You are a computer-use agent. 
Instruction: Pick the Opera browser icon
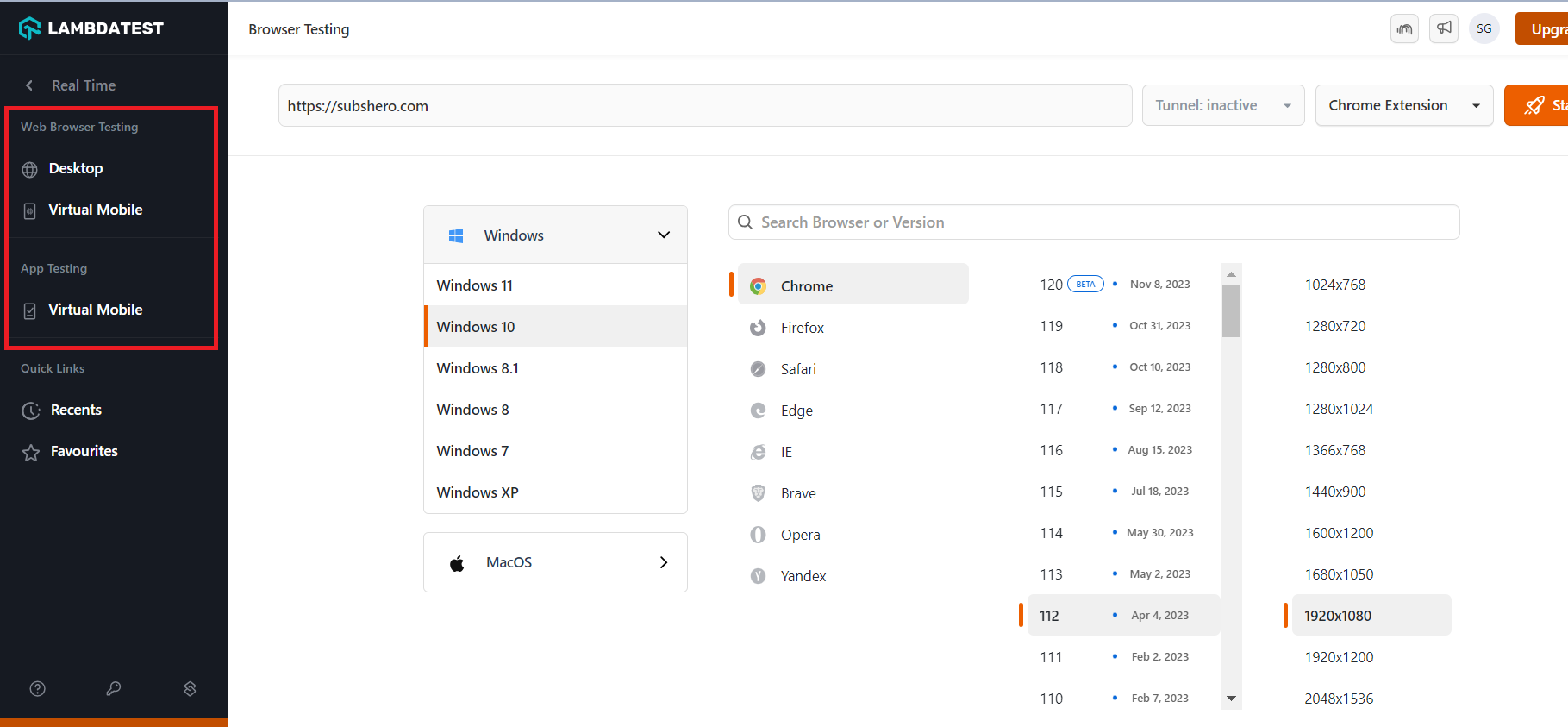click(x=758, y=535)
